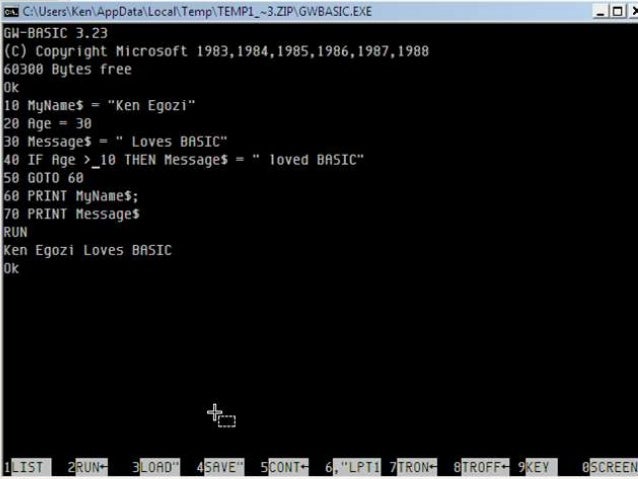Click the 4 SAVE function key label
This screenshot has width=638, height=479.
pos(220,467)
